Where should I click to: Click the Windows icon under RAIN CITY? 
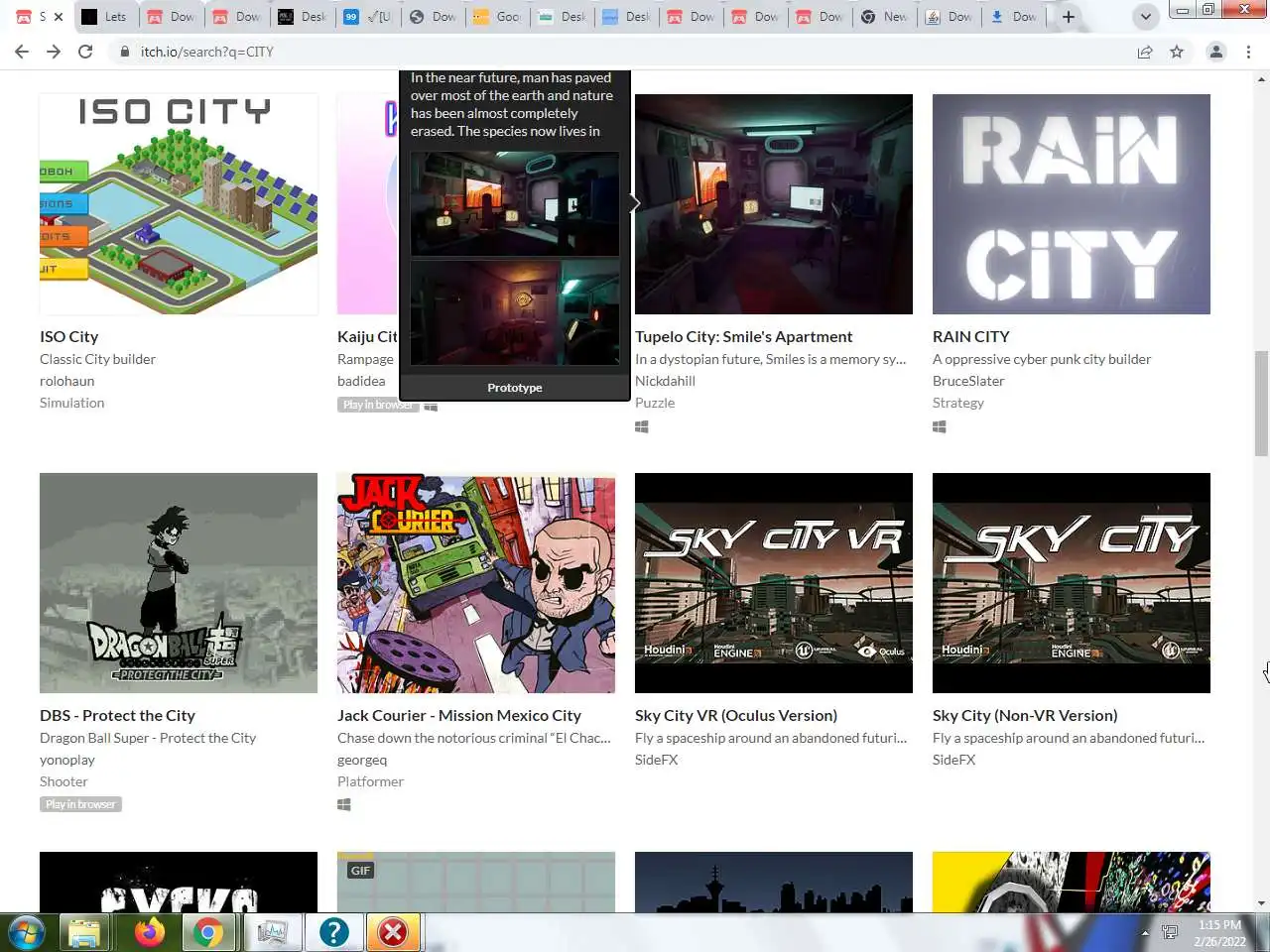pos(940,426)
